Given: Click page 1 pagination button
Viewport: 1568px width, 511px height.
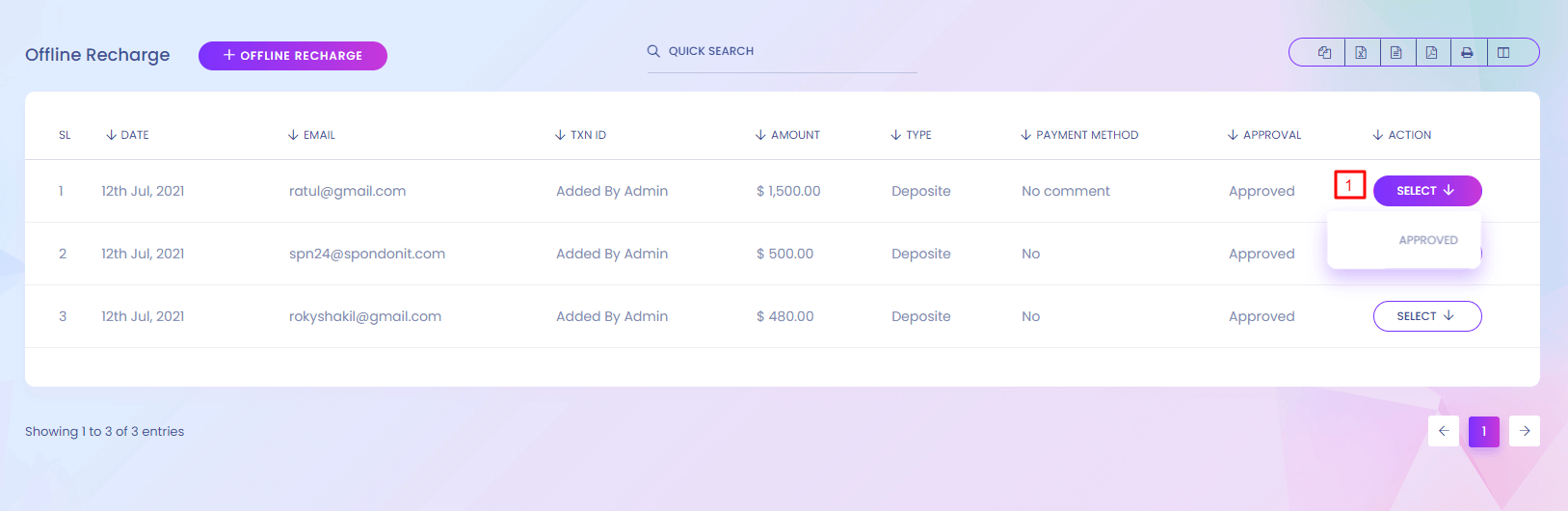Looking at the screenshot, I should (1484, 431).
